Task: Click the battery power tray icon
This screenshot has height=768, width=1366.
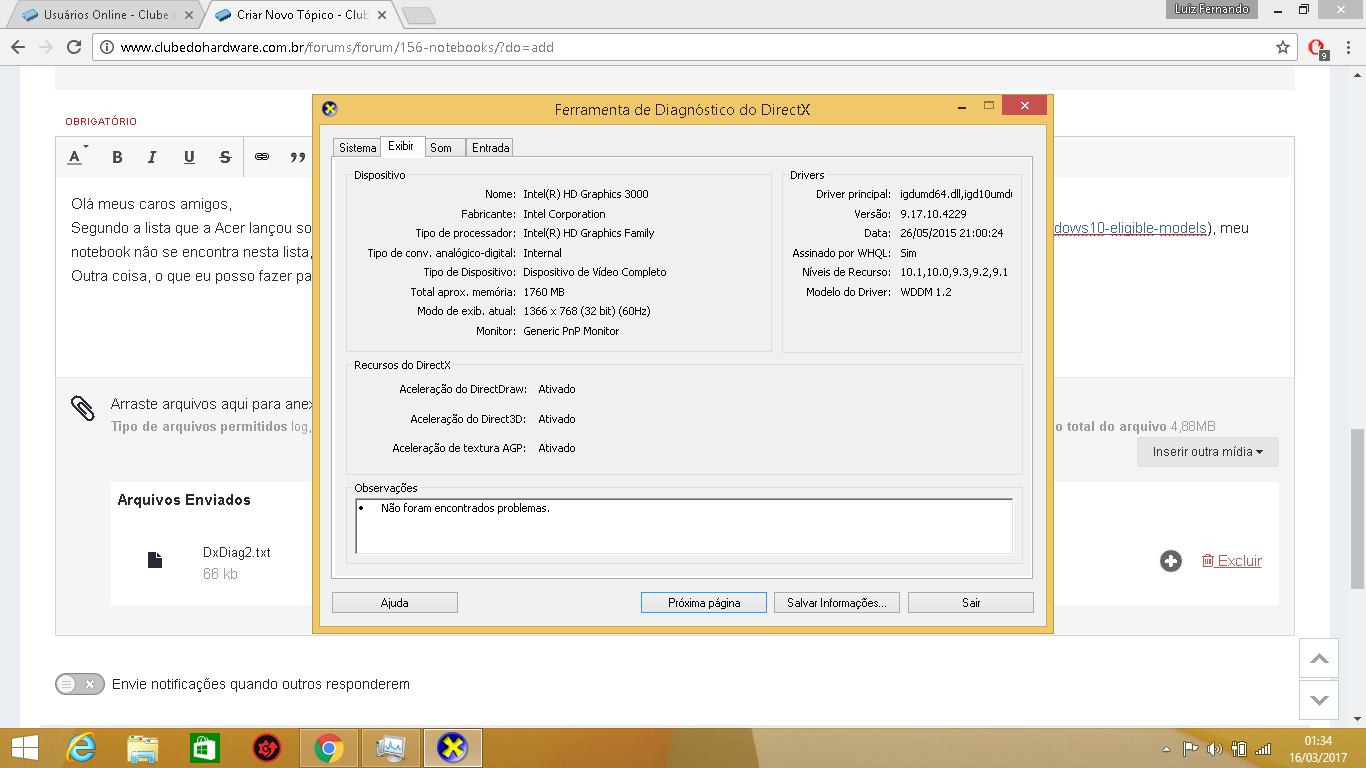Action: pos(1239,748)
